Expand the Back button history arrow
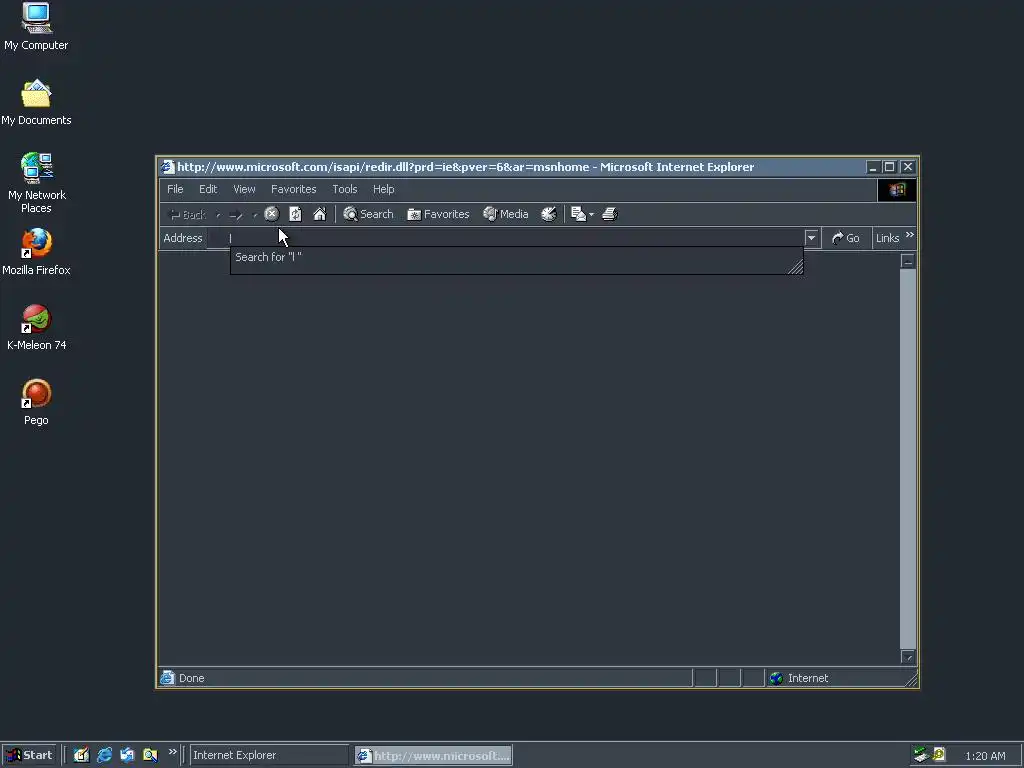 pyautogui.click(x=218, y=215)
